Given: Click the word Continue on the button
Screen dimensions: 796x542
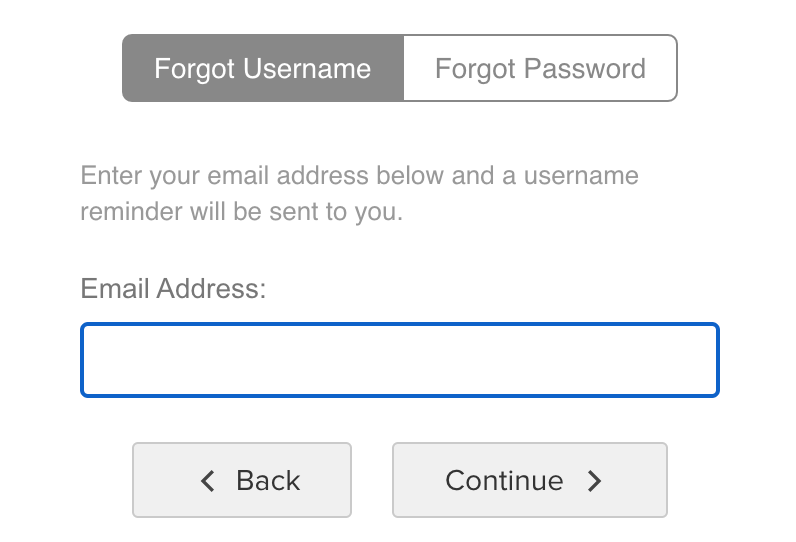Looking at the screenshot, I should (504, 481).
